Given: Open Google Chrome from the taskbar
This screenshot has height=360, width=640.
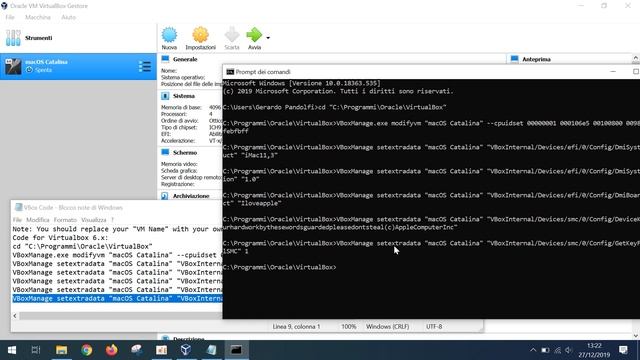Looking at the screenshot, I should click(x=87, y=350).
